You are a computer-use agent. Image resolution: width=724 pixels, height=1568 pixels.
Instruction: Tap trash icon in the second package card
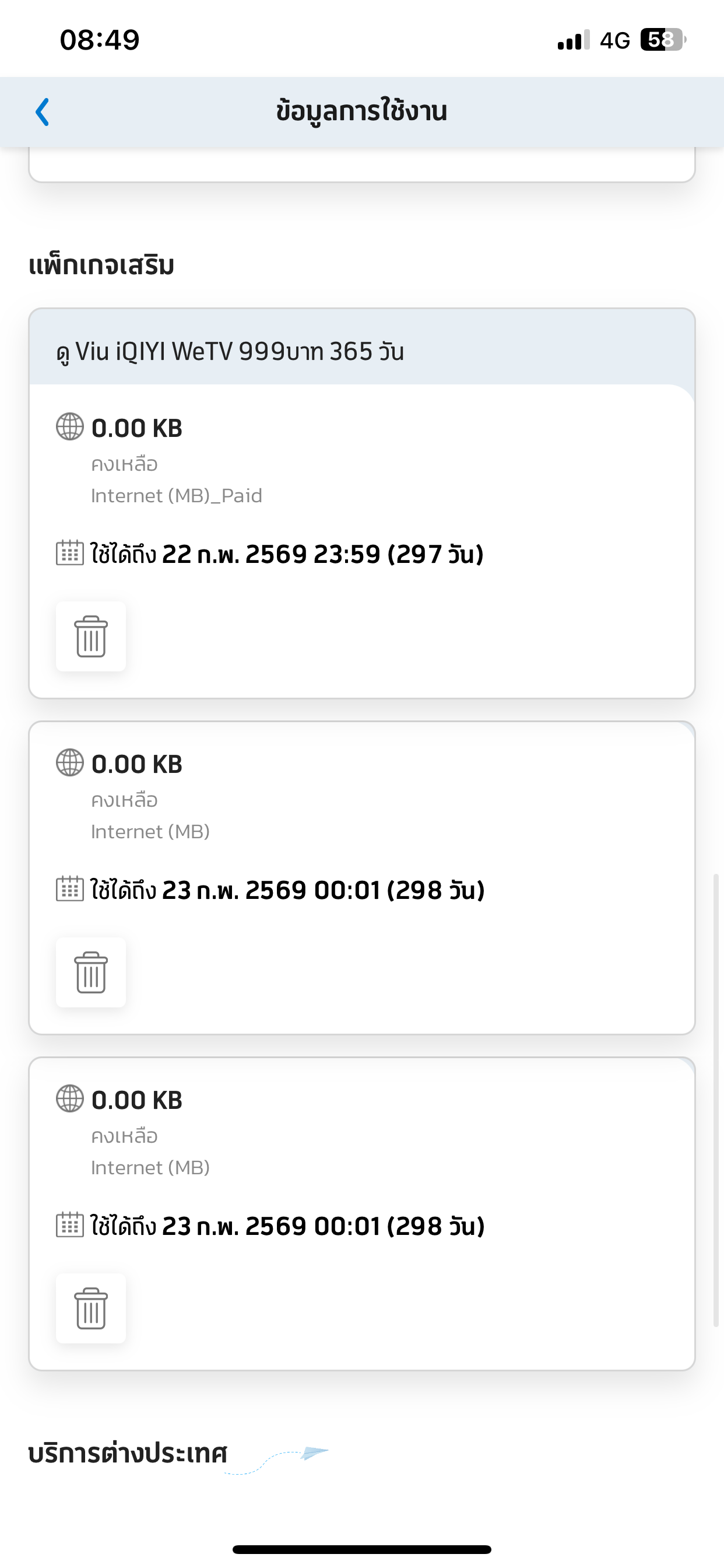(91, 972)
